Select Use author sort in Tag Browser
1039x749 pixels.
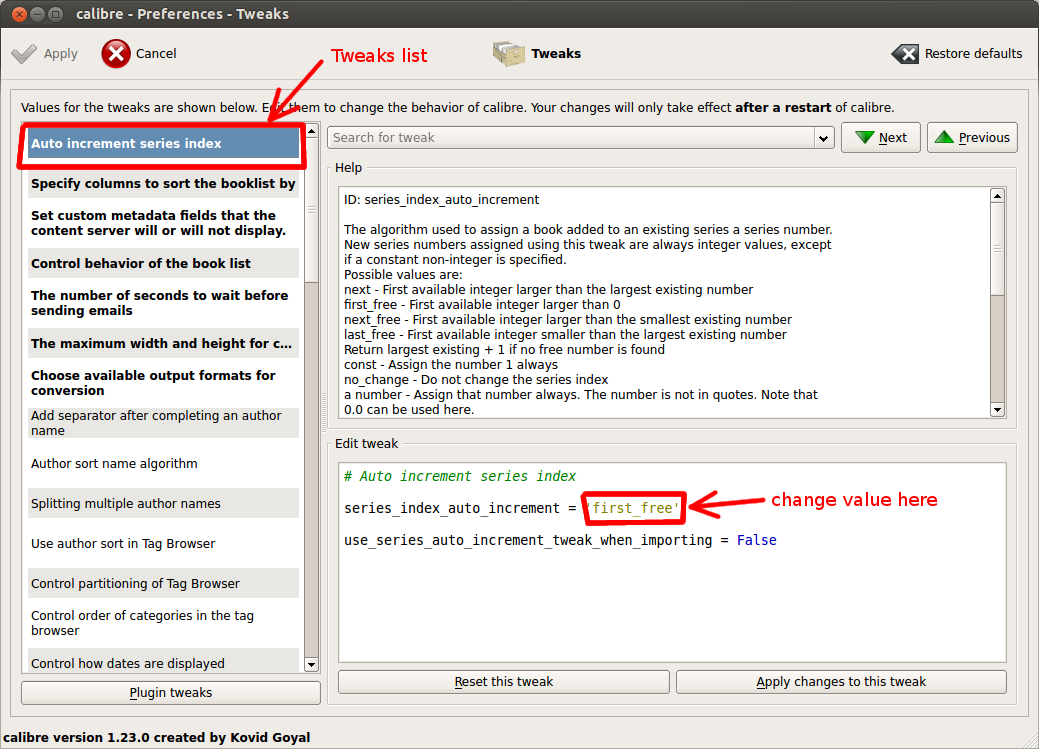pyautogui.click(x=164, y=544)
